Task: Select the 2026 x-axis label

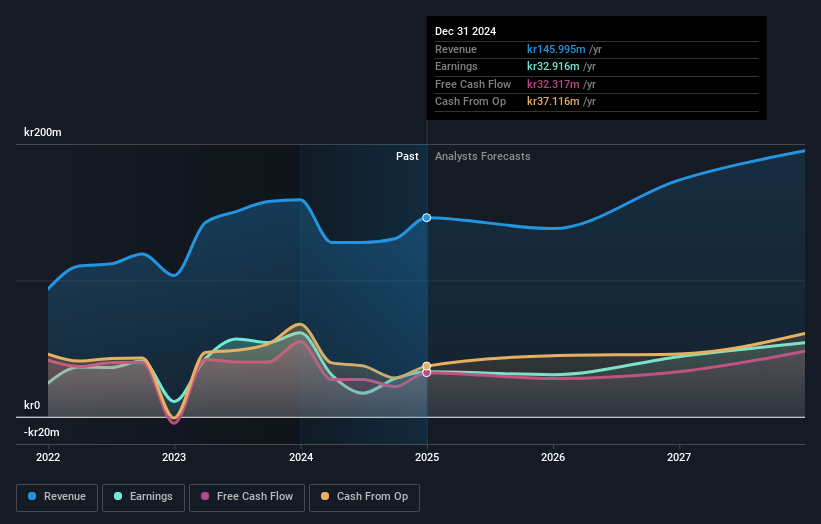Action: (x=553, y=457)
